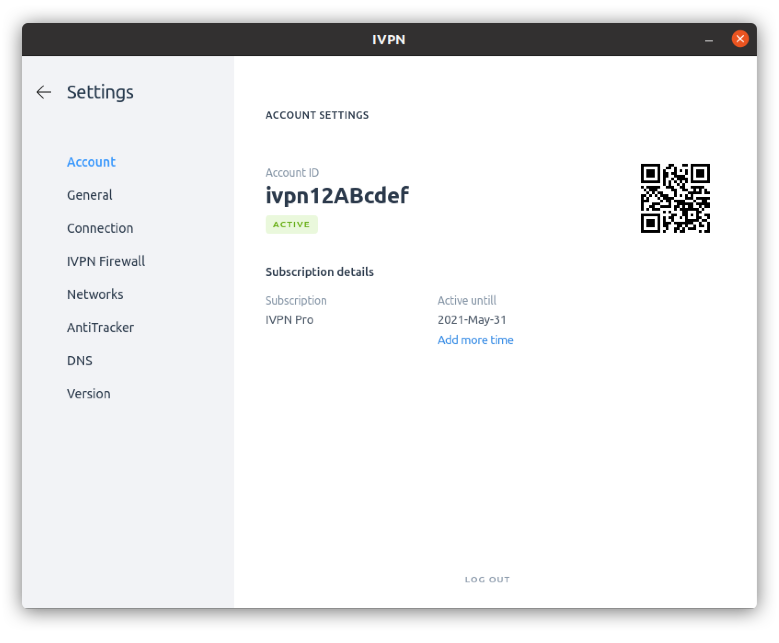
Task: View the Version section
Action: (88, 394)
